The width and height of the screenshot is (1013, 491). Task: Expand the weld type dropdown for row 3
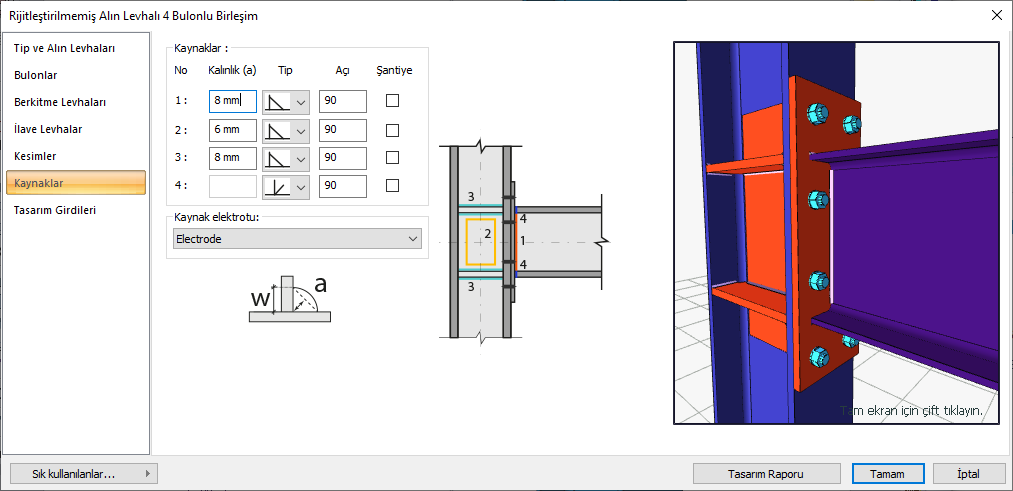click(x=300, y=158)
